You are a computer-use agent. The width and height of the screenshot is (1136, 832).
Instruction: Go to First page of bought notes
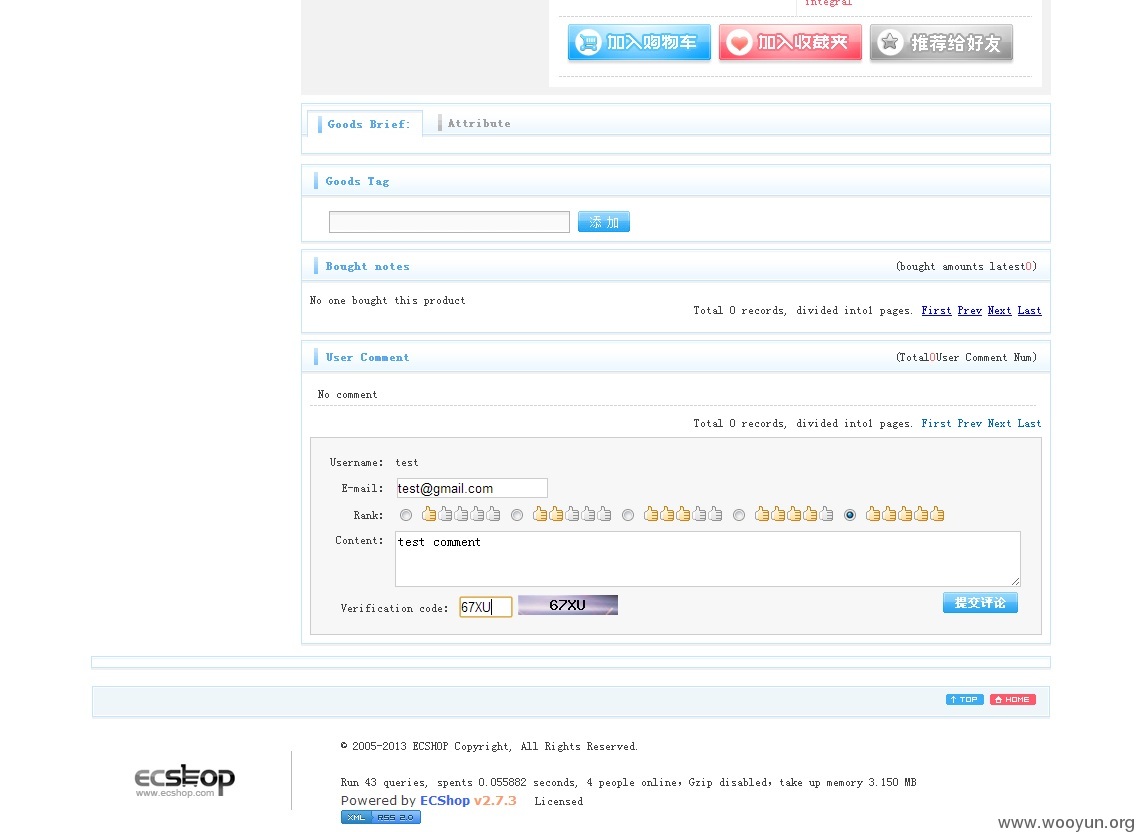click(936, 310)
